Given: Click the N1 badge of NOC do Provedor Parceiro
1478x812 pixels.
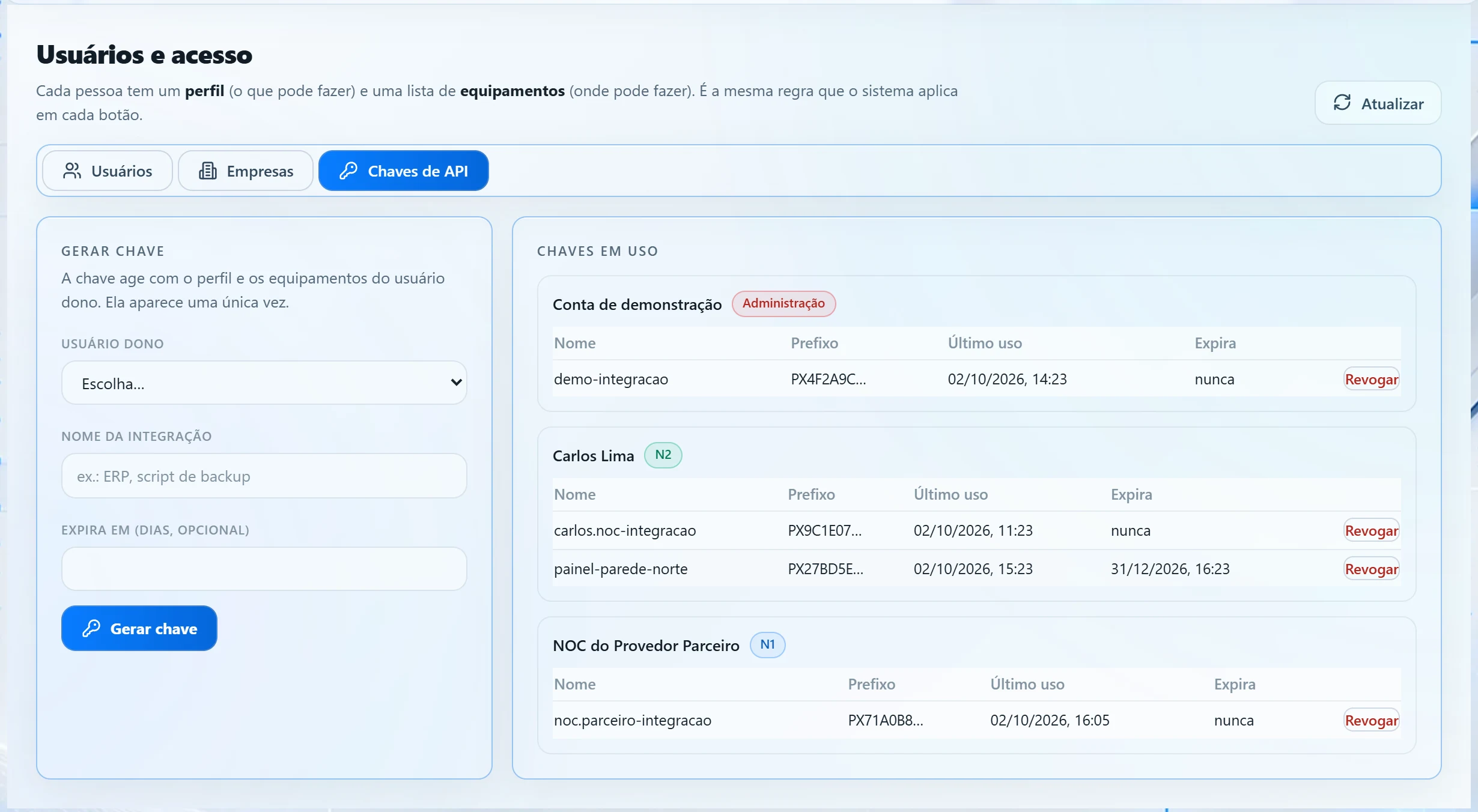Looking at the screenshot, I should point(767,644).
